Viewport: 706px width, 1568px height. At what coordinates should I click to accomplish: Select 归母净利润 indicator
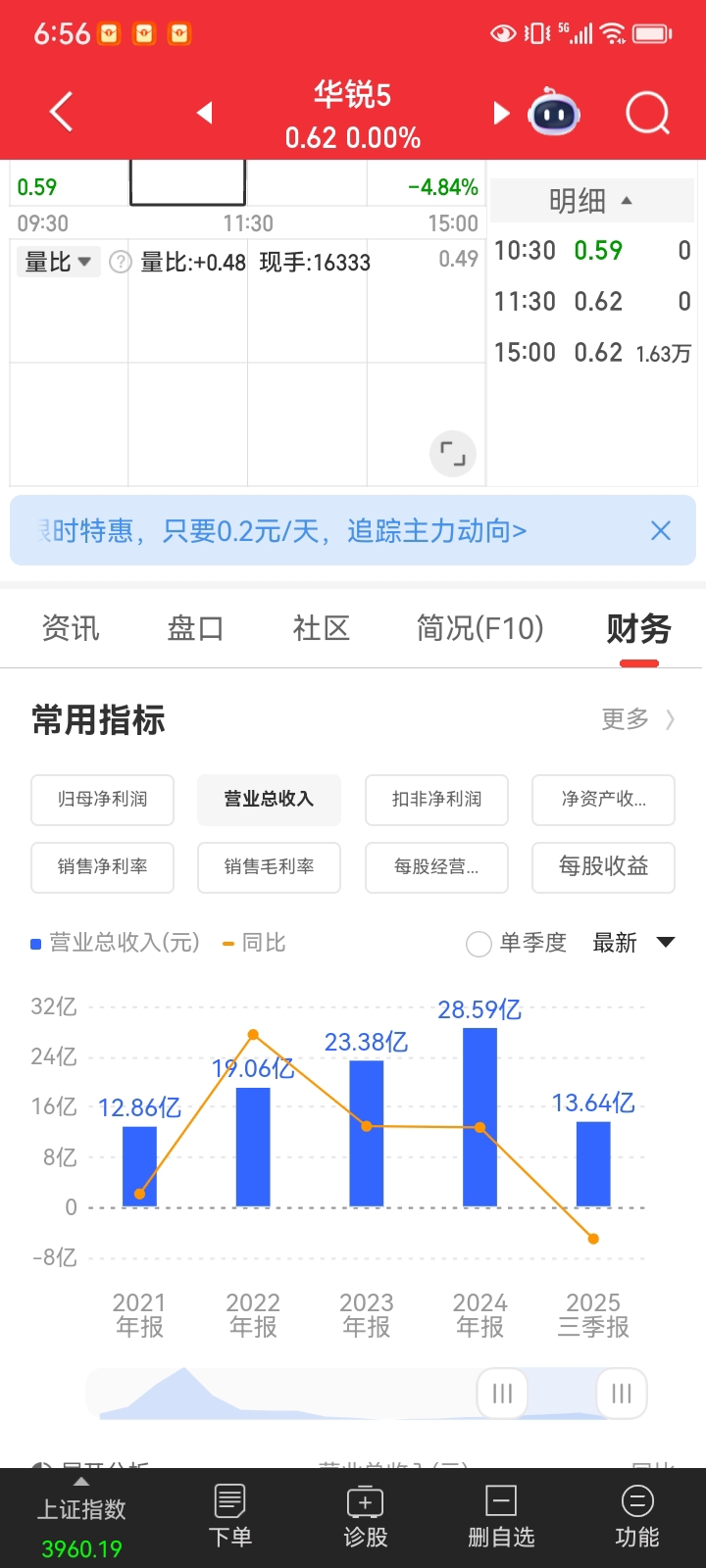click(x=103, y=800)
